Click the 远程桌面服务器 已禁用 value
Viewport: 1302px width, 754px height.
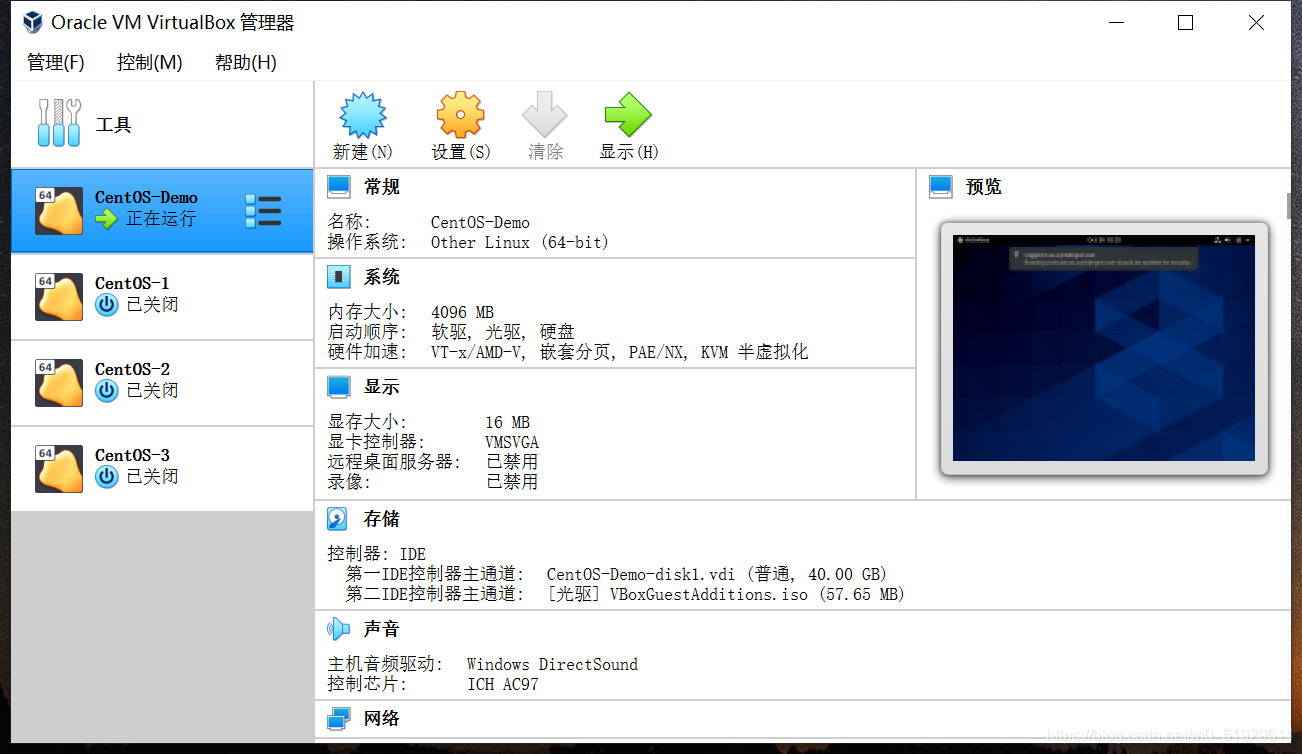click(x=512, y=462)
